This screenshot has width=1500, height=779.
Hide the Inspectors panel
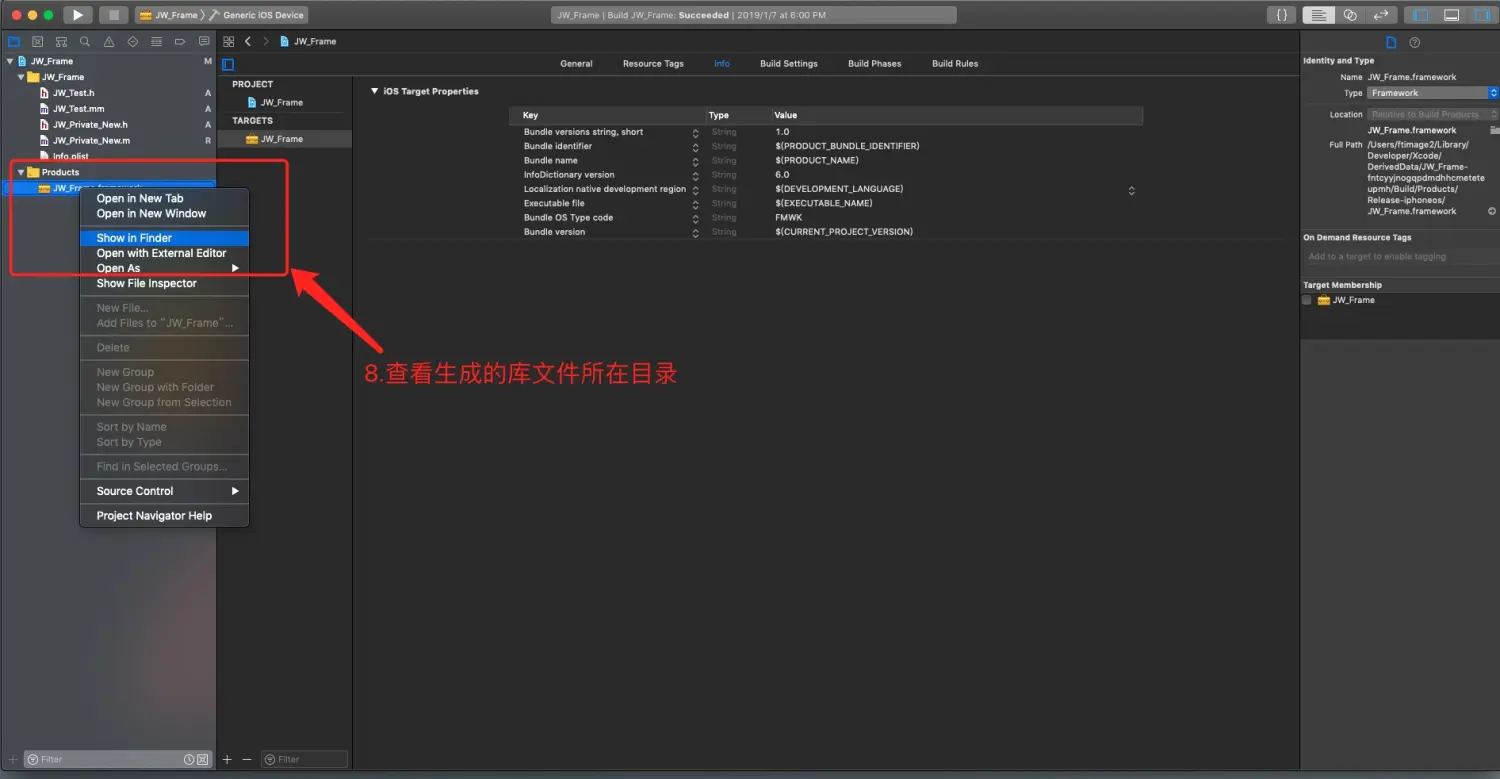(1482, 15)
